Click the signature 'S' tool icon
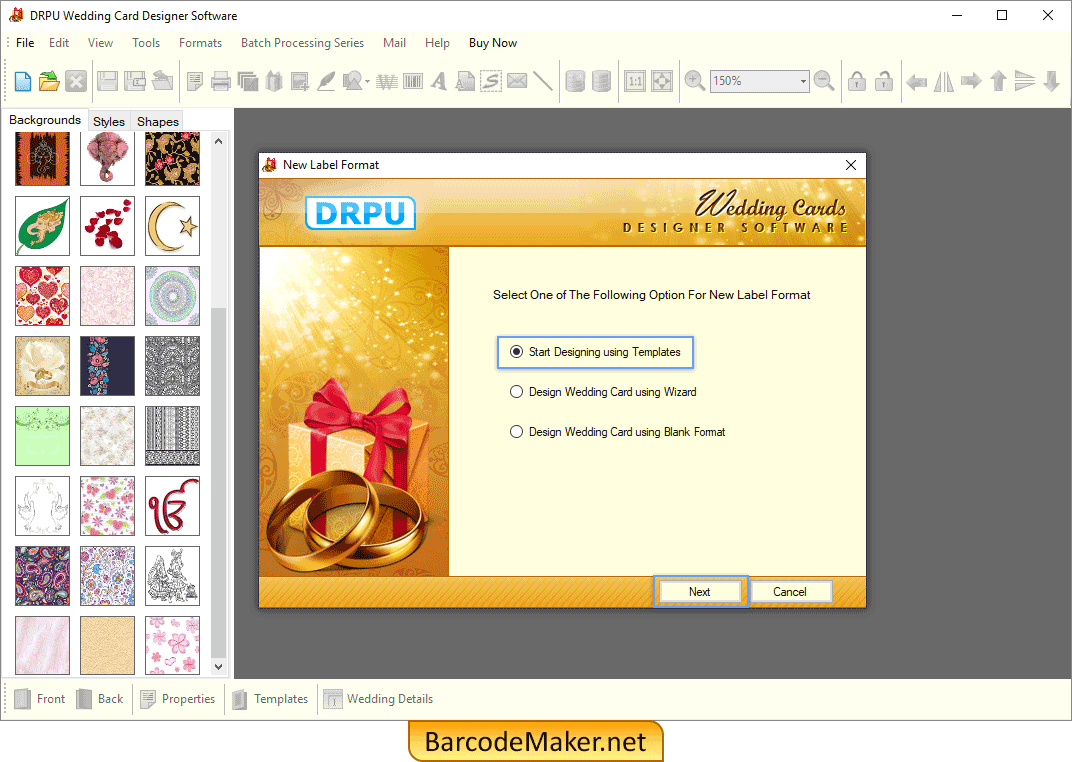The image size is (1072, 762). [491, 81]
